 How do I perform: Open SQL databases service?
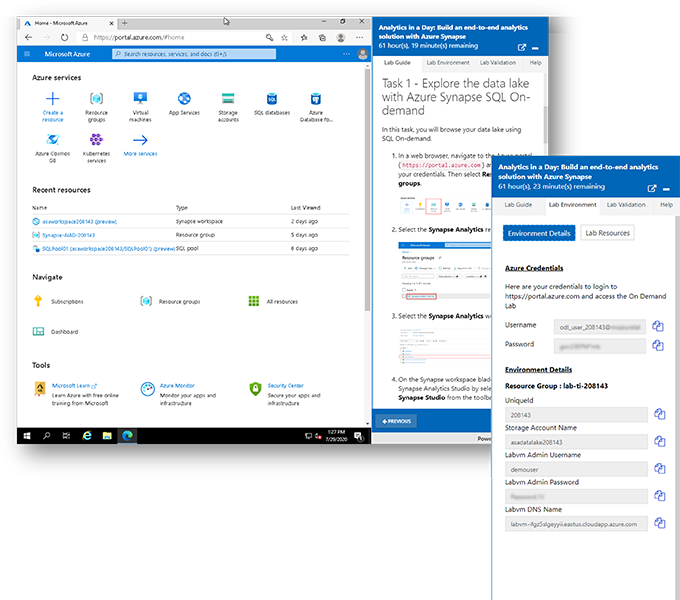click(x=272, y=99)
